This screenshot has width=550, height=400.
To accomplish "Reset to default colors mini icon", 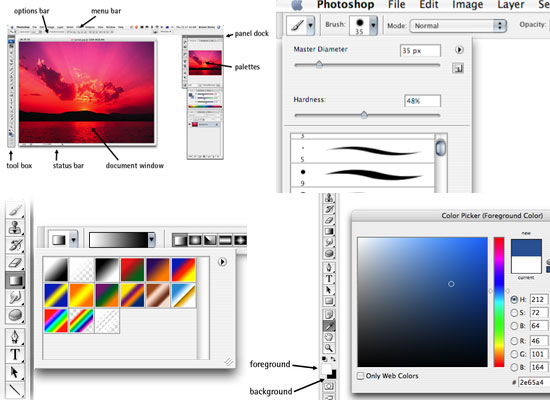I will click(x=324, y=359).
